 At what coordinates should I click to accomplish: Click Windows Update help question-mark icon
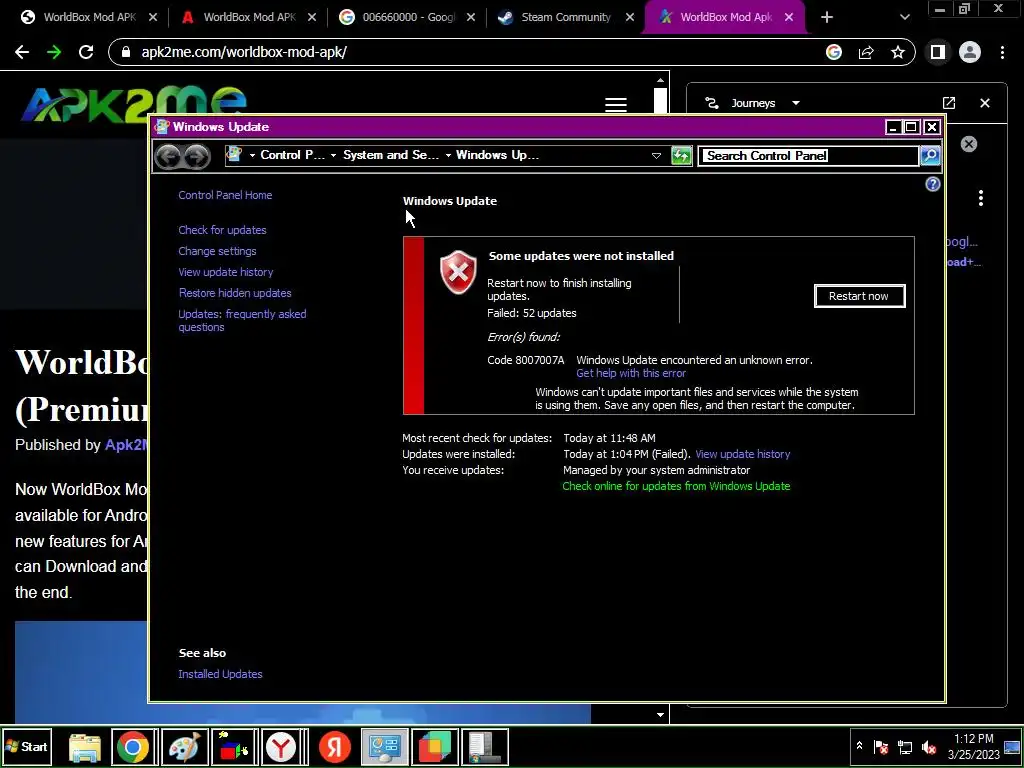[933, 185]
